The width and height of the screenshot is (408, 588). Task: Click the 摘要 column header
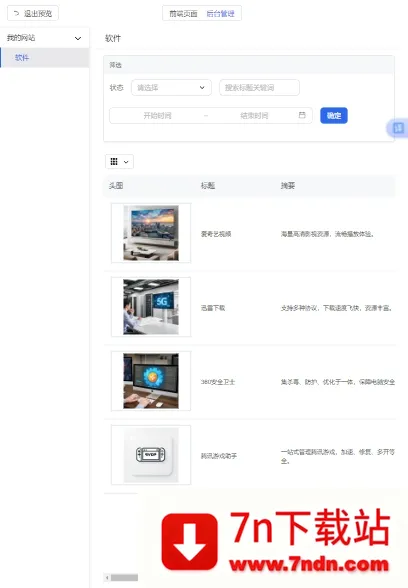click(288, 186)
